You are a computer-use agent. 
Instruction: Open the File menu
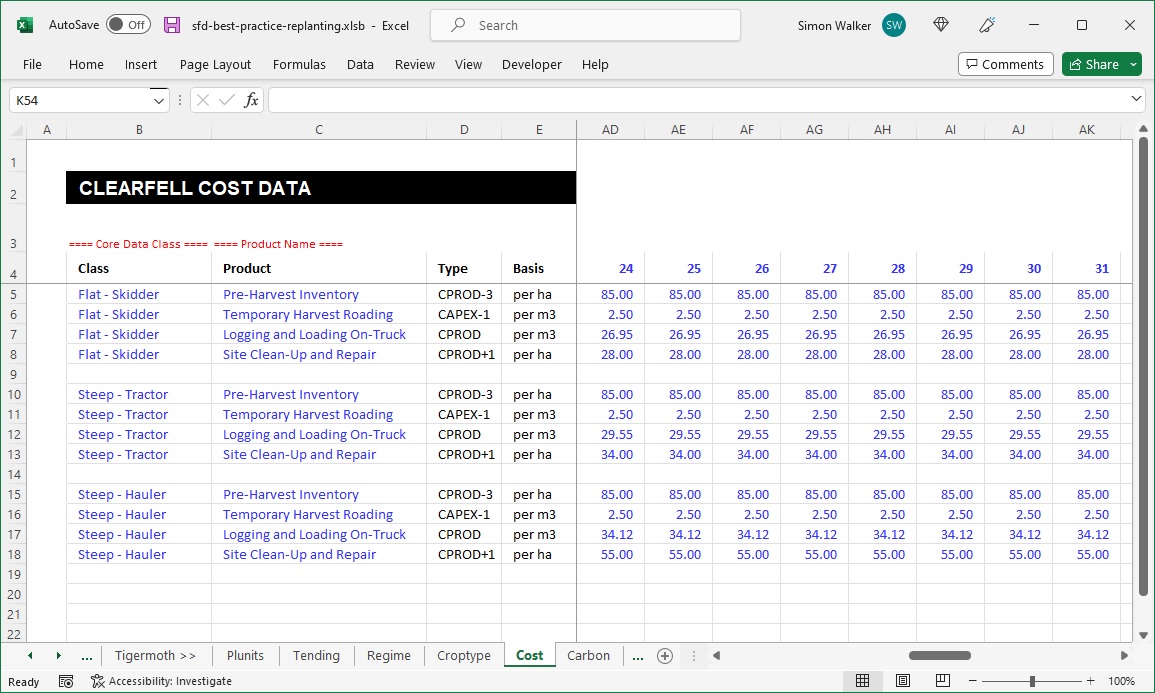click(x=32, y=65)
